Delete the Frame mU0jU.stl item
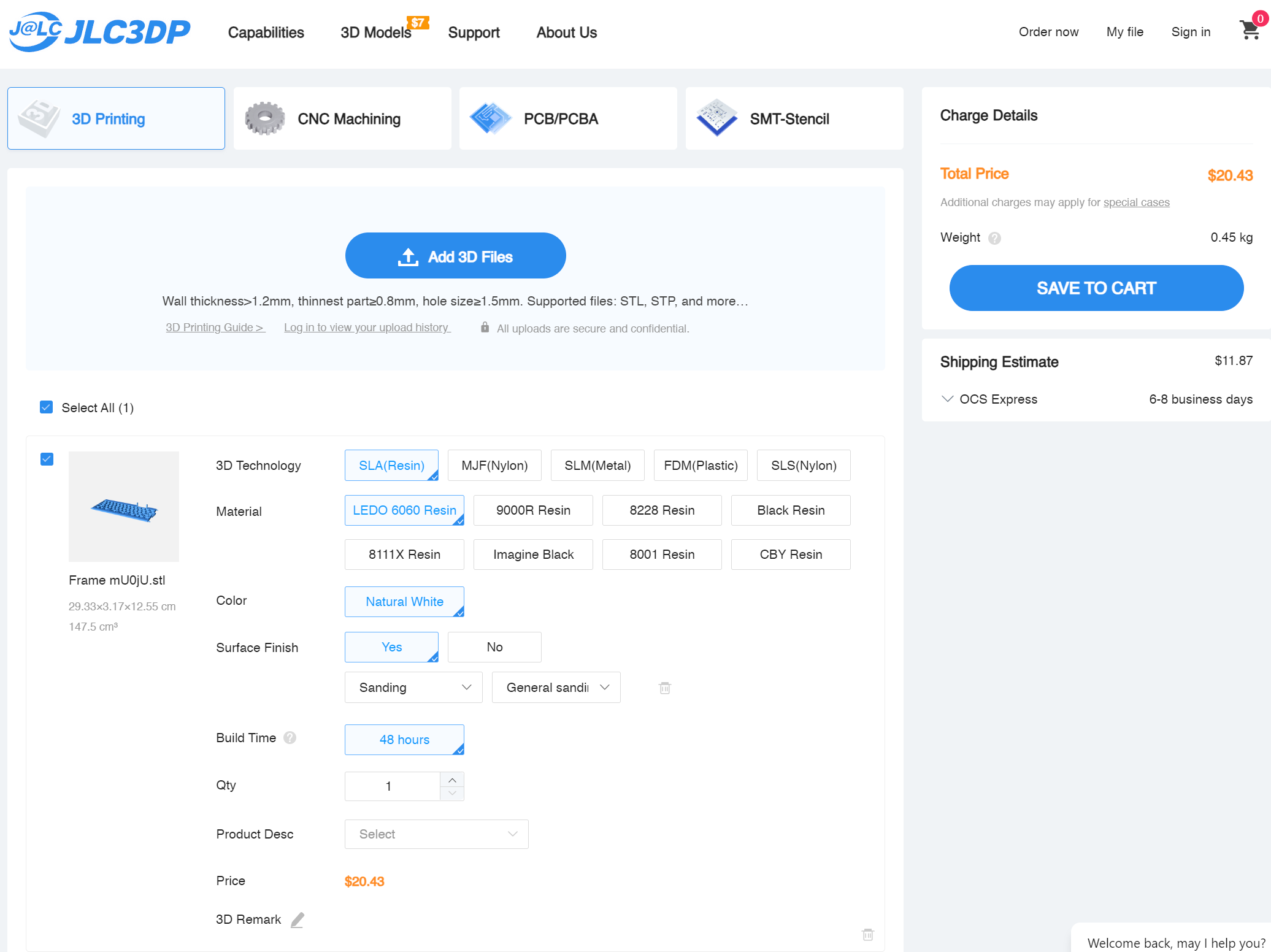 coord(868,934)
